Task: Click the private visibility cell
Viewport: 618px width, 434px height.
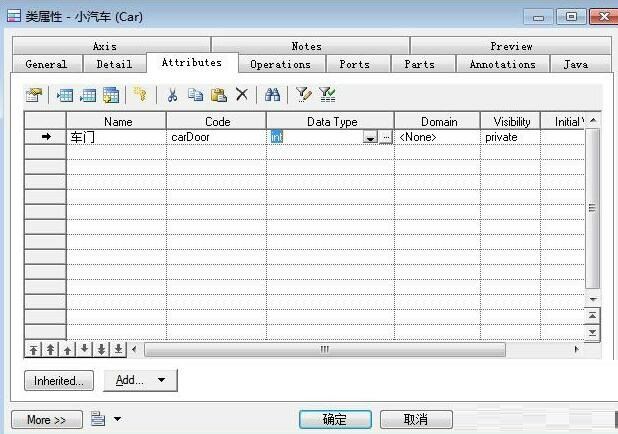Action: 511,137
